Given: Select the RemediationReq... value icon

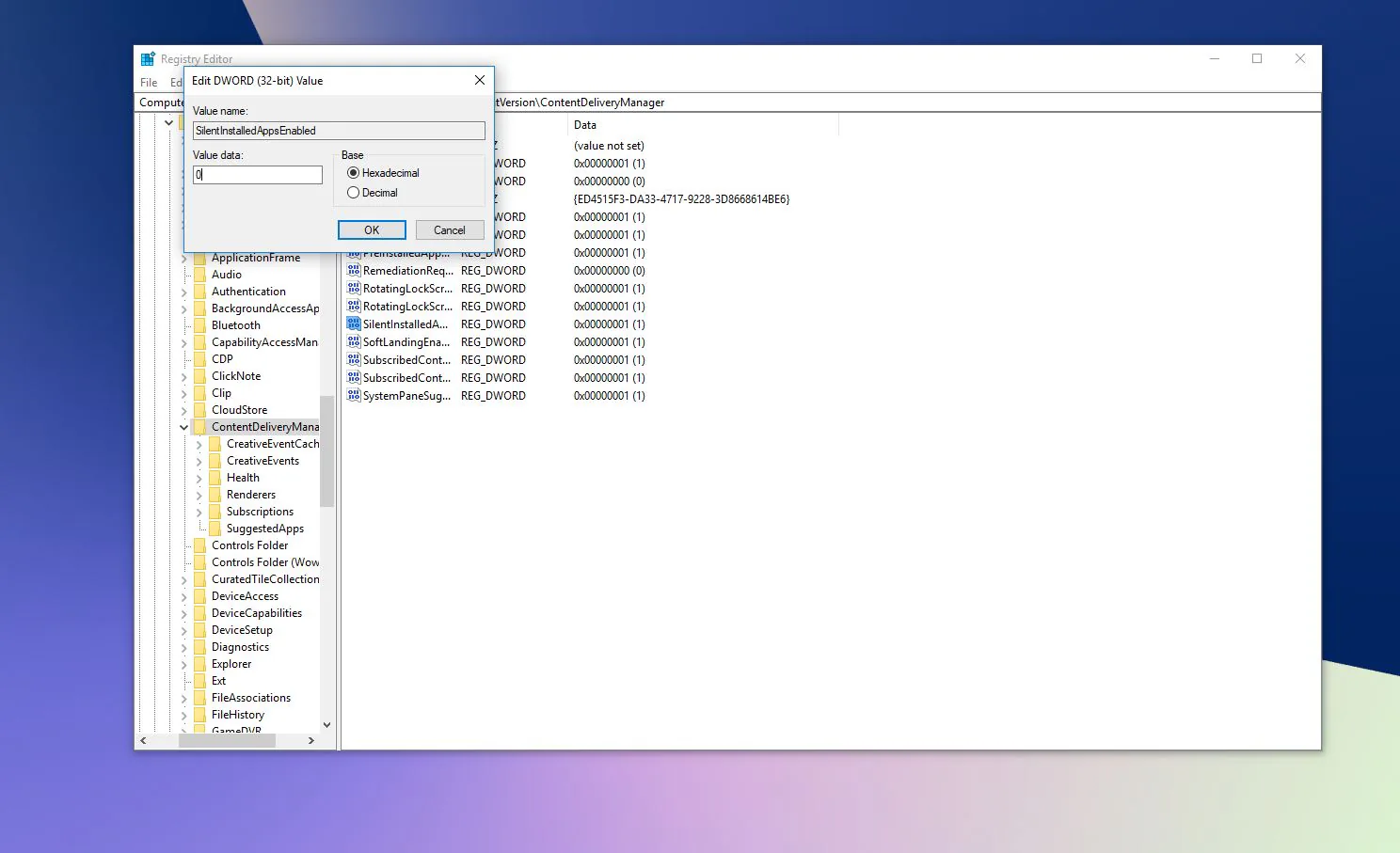Looking at the screenshot, I should click(354, 271).
